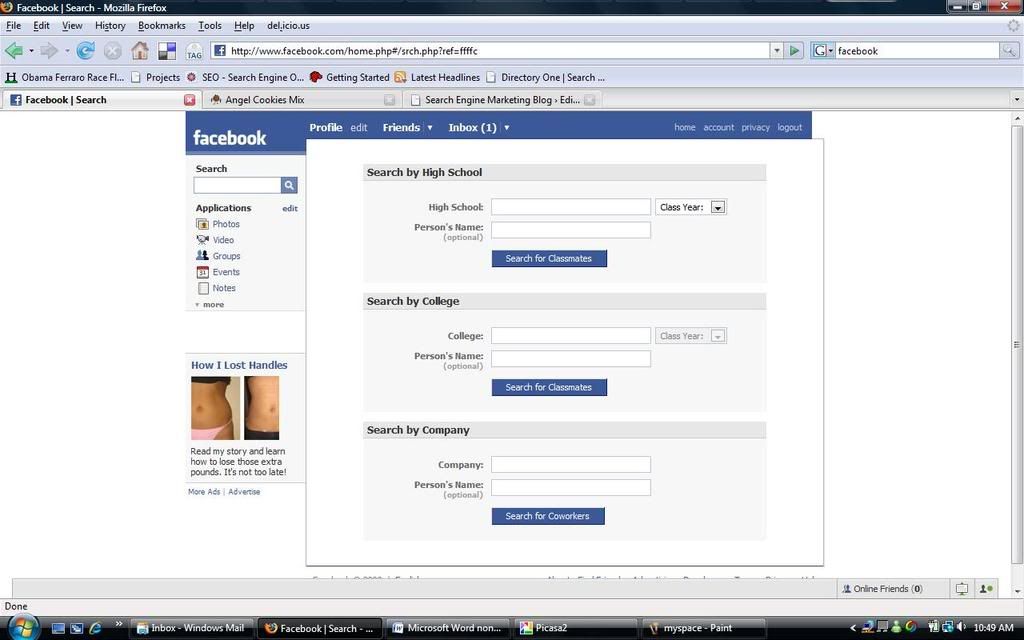Focus the College name field
The image size is (1024, 640).
tap(571, 336)
